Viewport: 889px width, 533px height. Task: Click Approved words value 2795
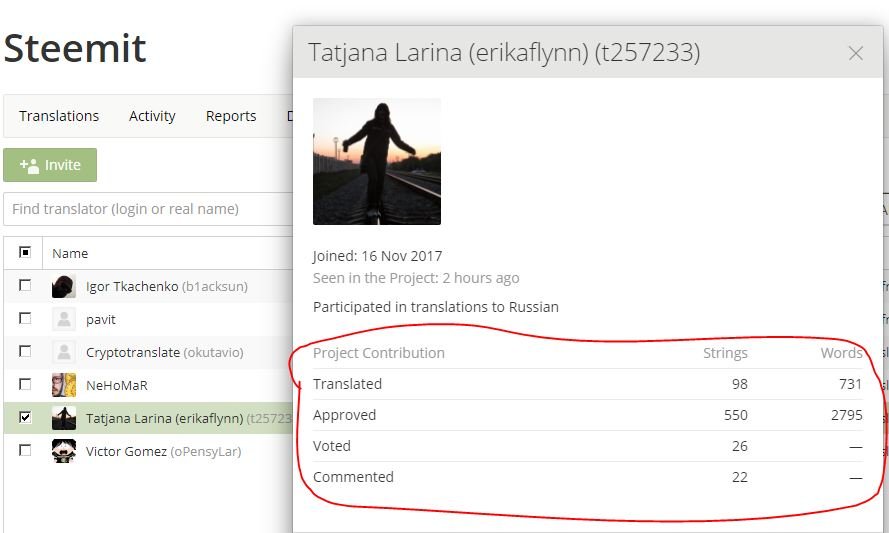coord(847,416)
